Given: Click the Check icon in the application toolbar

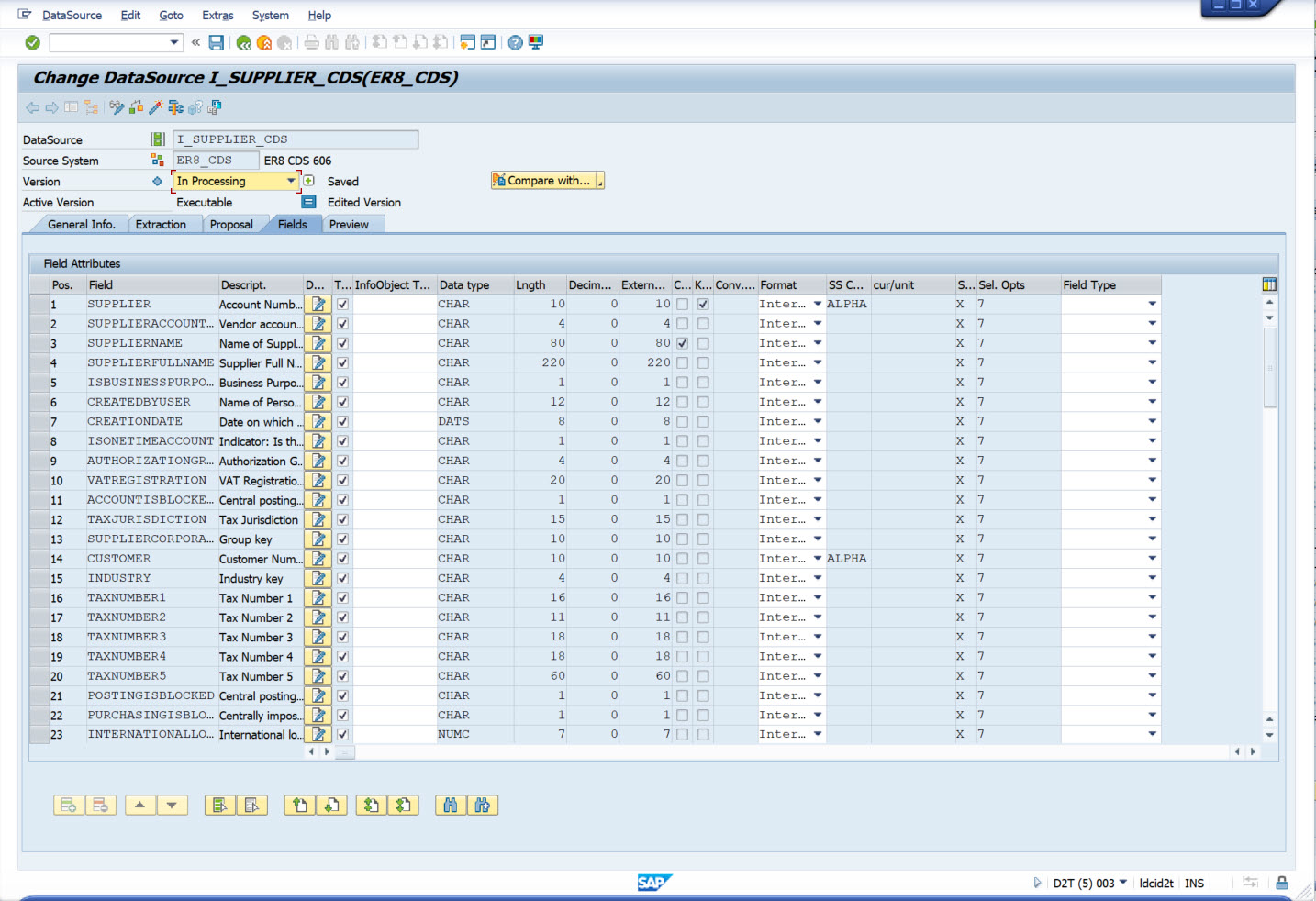Looking at the screenshot, I should point(136,107).
